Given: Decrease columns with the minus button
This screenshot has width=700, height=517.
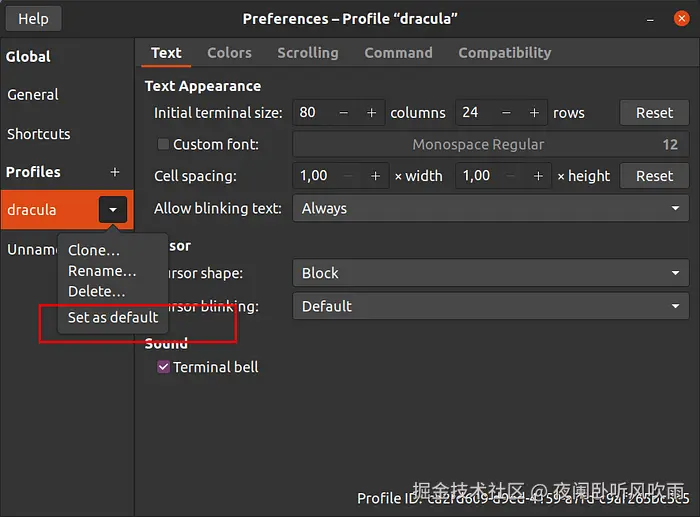Looking at the screenshot, I should pos(343,113).
